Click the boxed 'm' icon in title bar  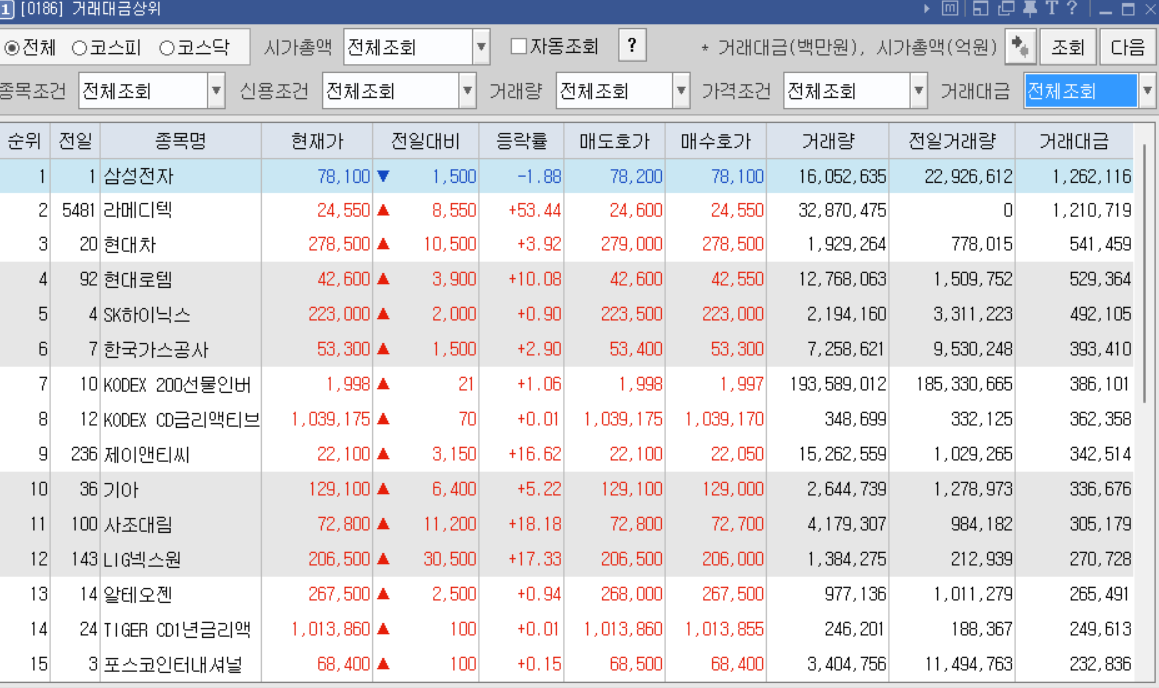[x=951, y=9]
